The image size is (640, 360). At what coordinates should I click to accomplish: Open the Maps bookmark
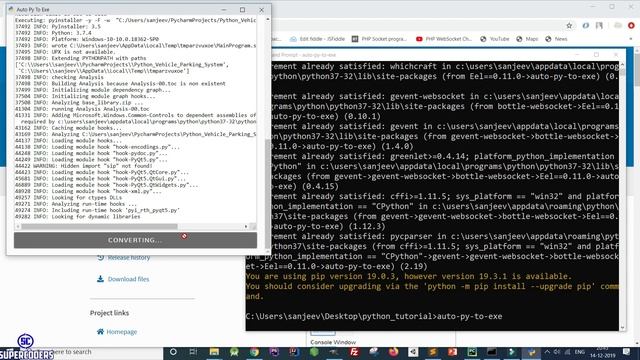pos(527,39)
